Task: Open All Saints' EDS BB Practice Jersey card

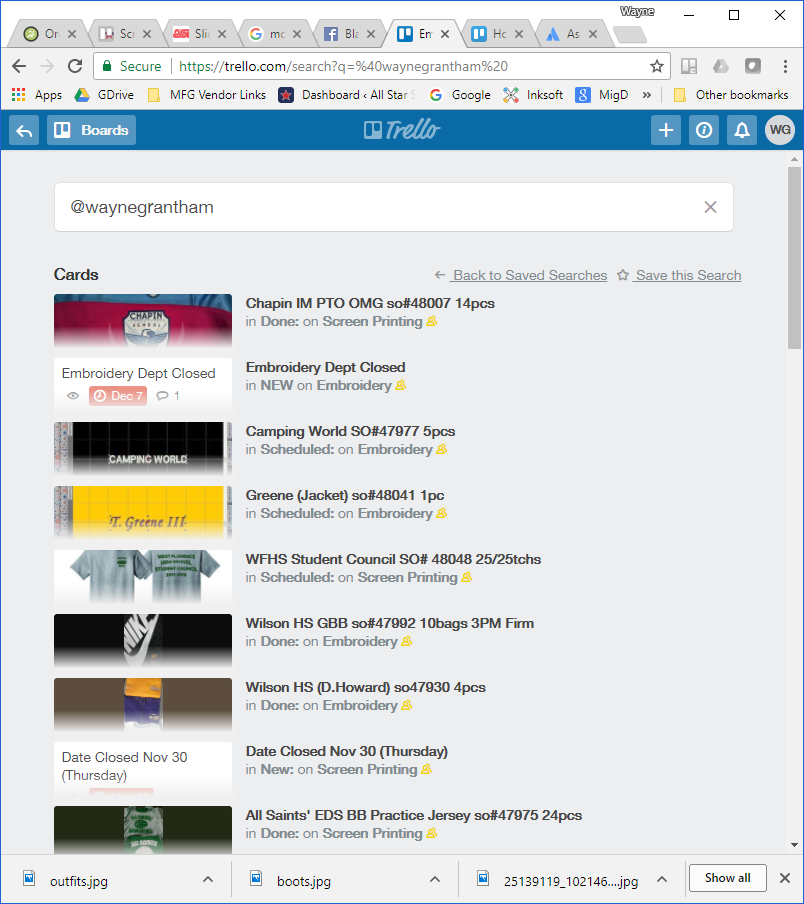Action: coord(414,815)
